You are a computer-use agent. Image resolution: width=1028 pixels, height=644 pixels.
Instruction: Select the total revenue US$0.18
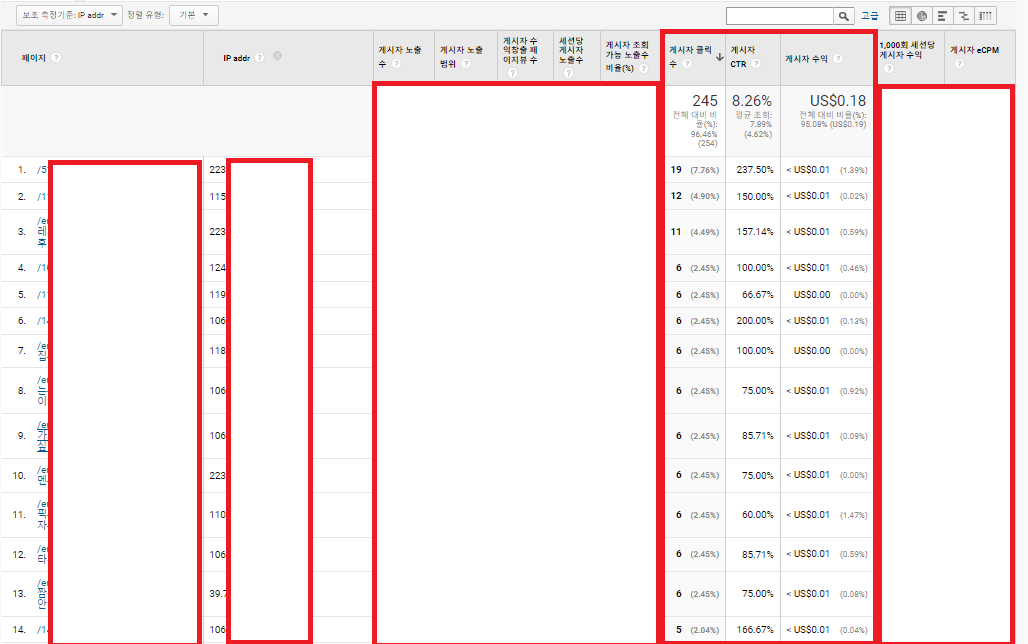click(838, 101)
